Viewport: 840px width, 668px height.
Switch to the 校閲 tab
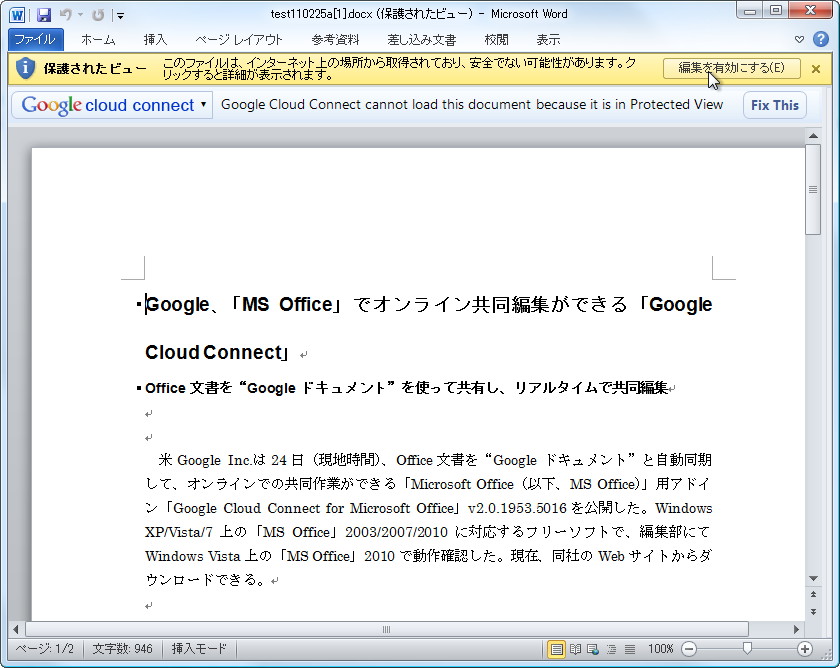496,40
